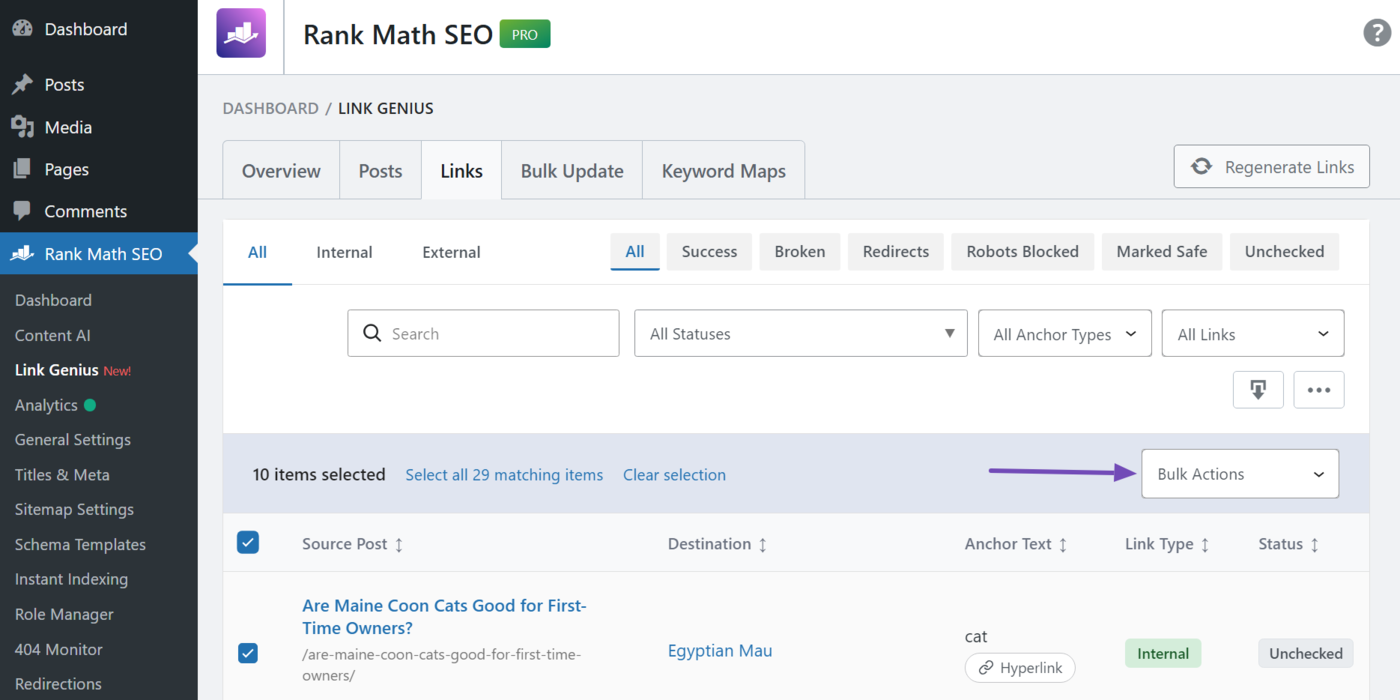
Task: Click the Pages icon in sidebar
Action: point(22,169)
